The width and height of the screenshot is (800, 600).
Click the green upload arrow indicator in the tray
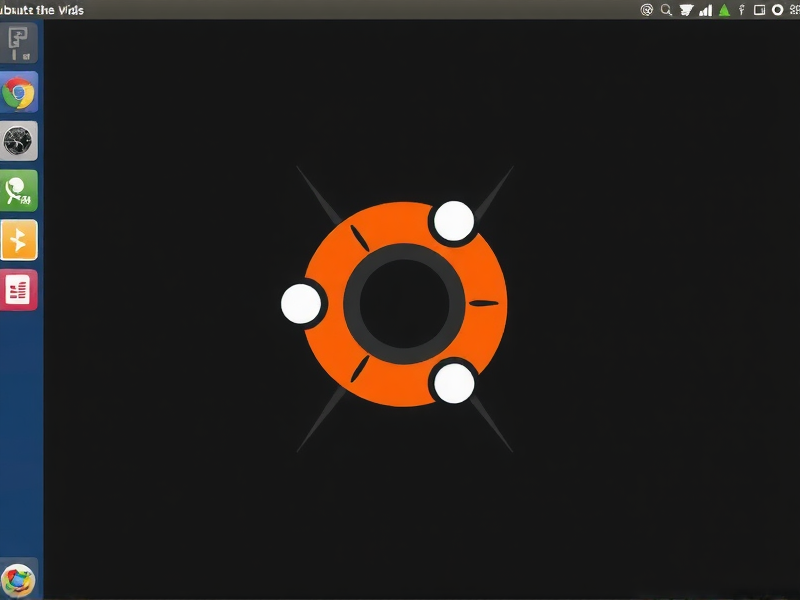pos(723,9)
